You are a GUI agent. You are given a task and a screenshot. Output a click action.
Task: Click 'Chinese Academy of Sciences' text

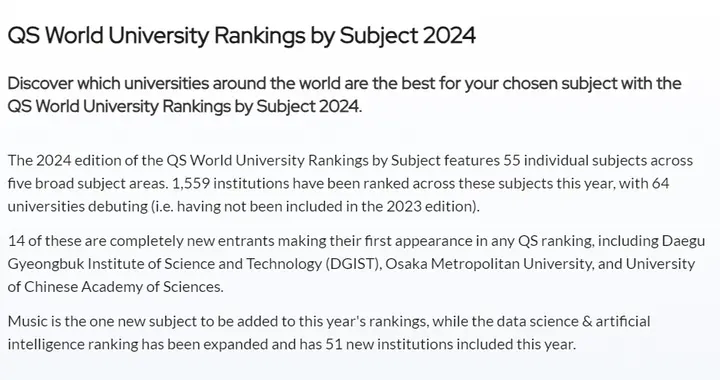click(x=123, y=287)
